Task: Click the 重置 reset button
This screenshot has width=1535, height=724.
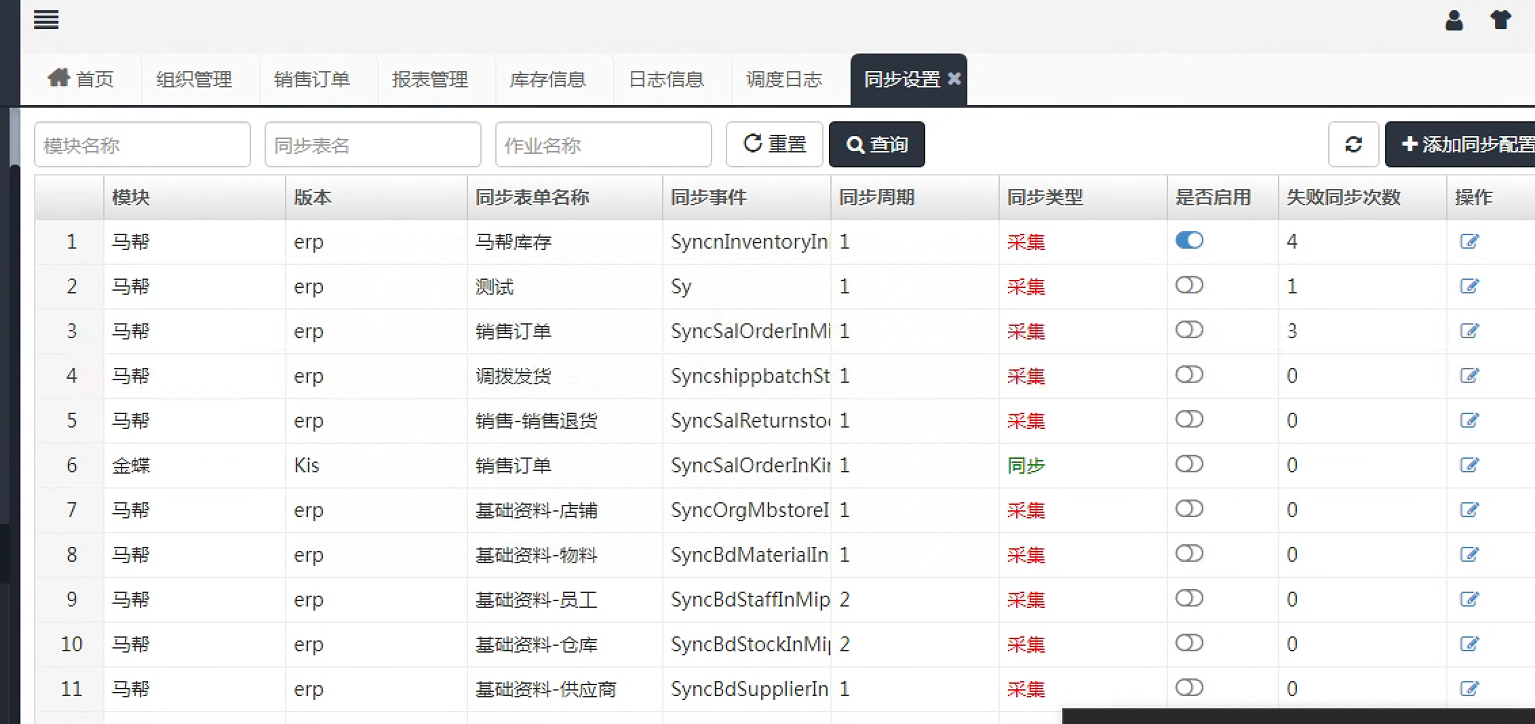Action: click(x=774, y=144)
